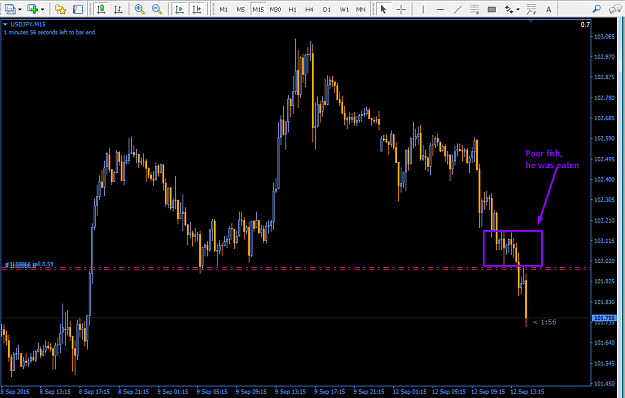Switch to D1 daily timeframe
The width and height of the screenshot is (625, 398).
(327, 9)
